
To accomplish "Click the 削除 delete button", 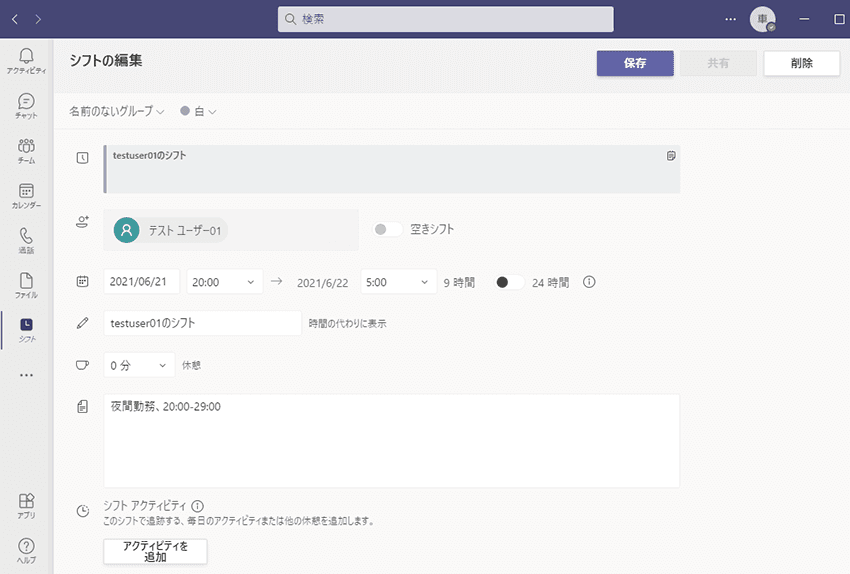I will (801, 63).
